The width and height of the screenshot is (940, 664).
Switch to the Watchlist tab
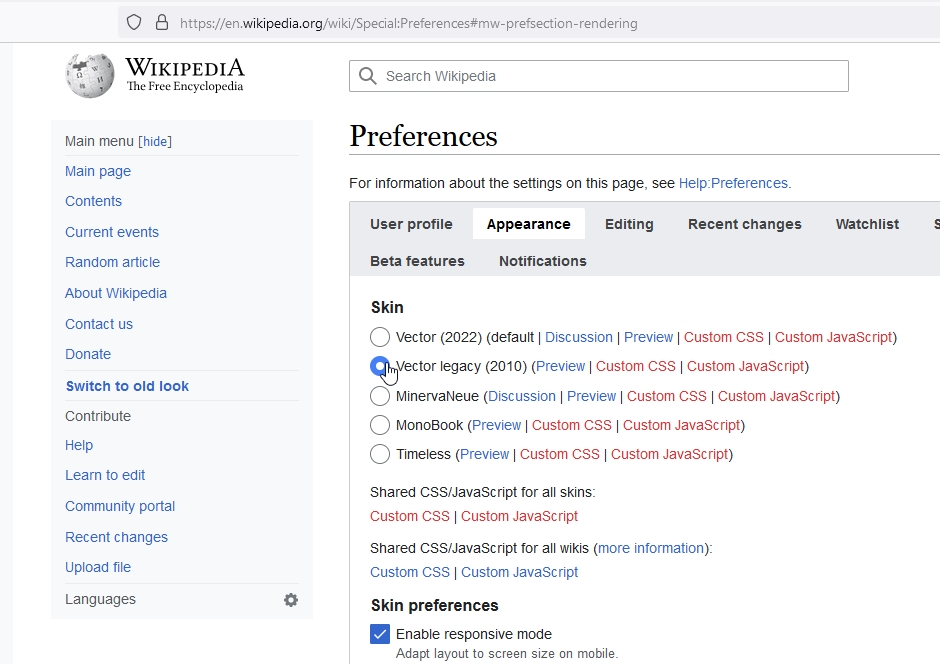[866, 224]
